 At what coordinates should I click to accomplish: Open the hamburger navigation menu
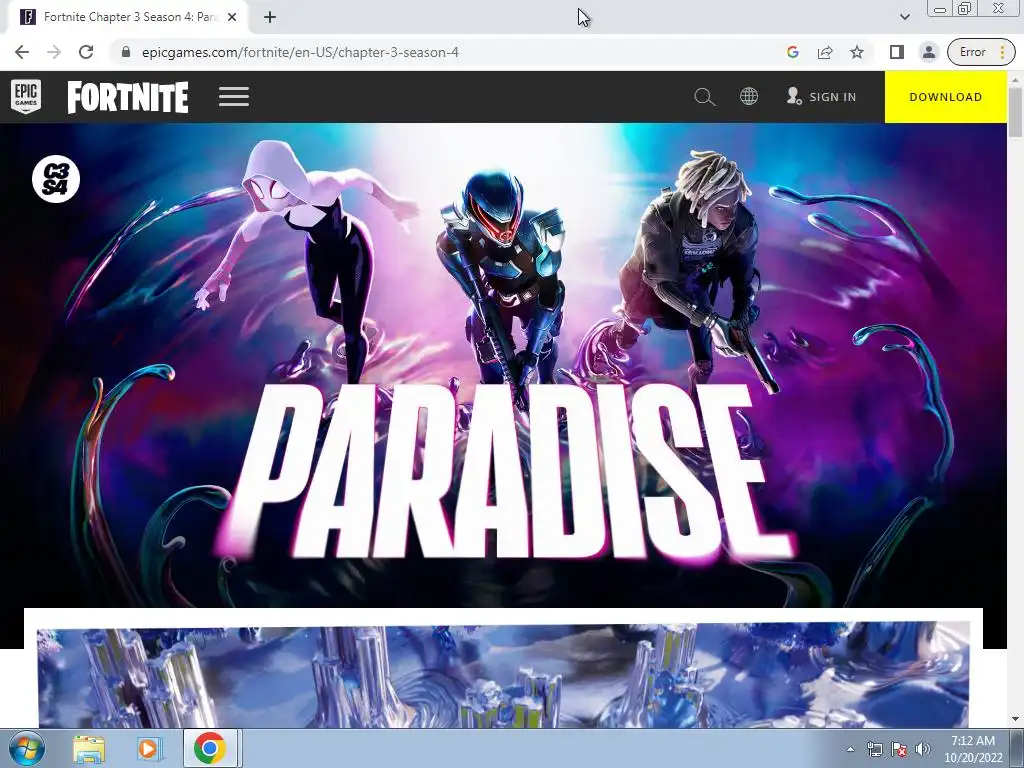234,97
